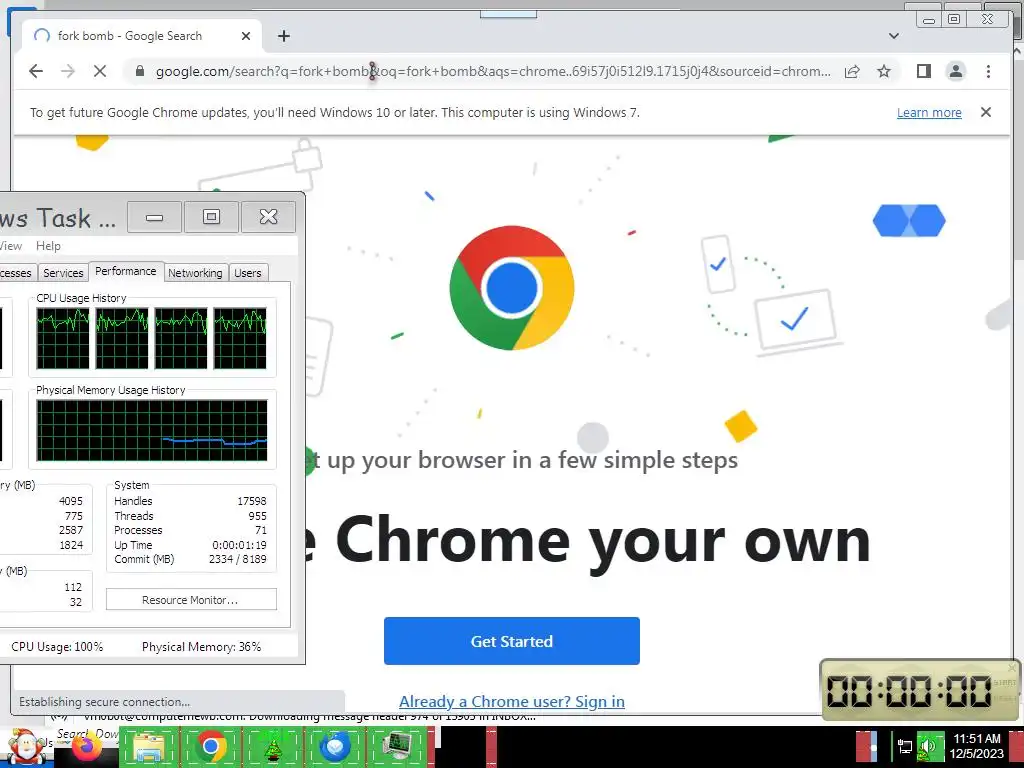Click the Chrome forward arrow
1024x768 pixels.
[68, 71]
